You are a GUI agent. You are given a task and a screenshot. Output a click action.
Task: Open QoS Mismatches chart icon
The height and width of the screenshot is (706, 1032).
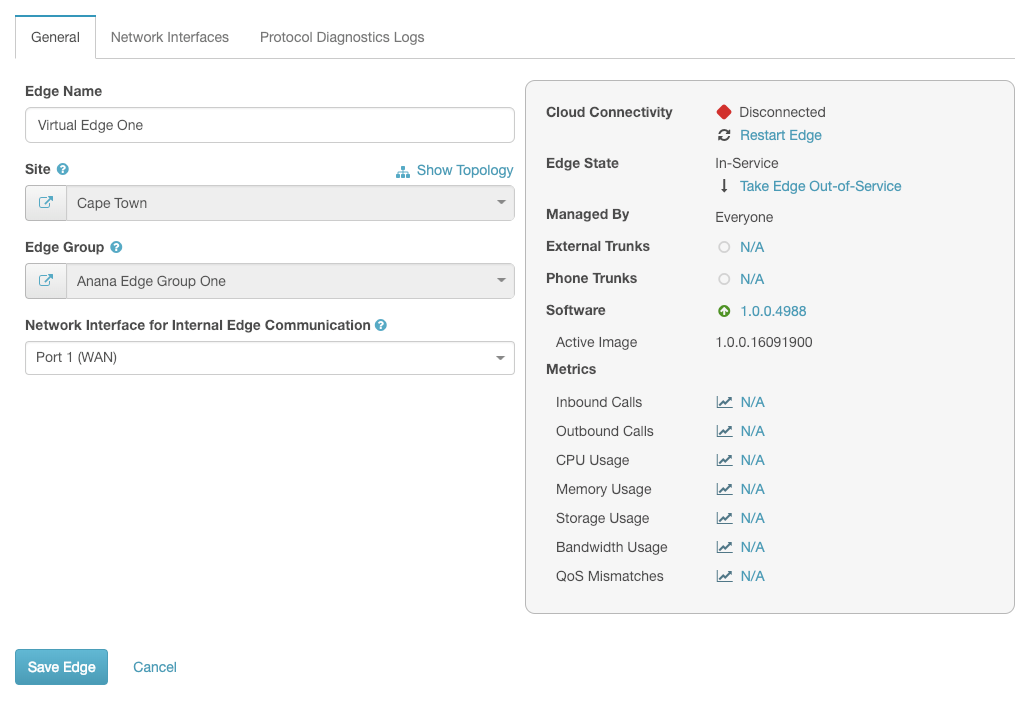click(x=724, y=576)
